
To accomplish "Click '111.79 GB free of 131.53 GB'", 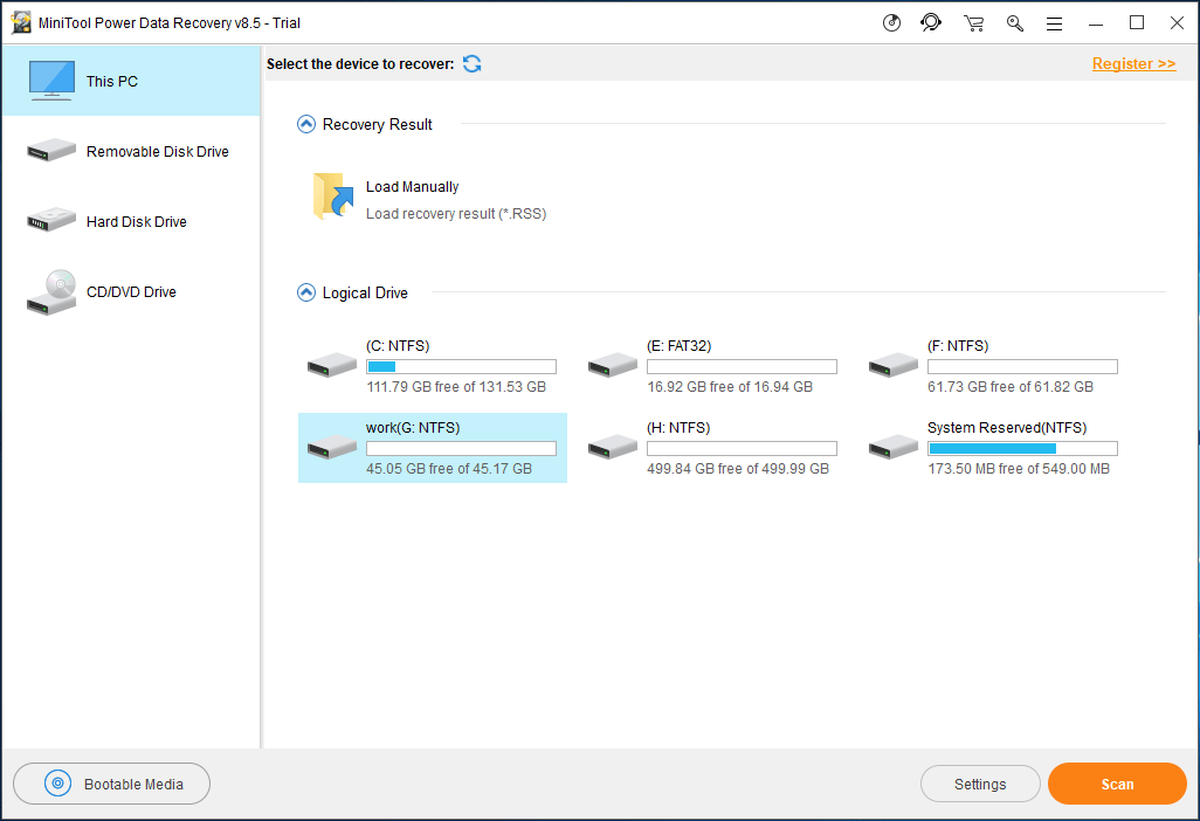I will (456, 387).
